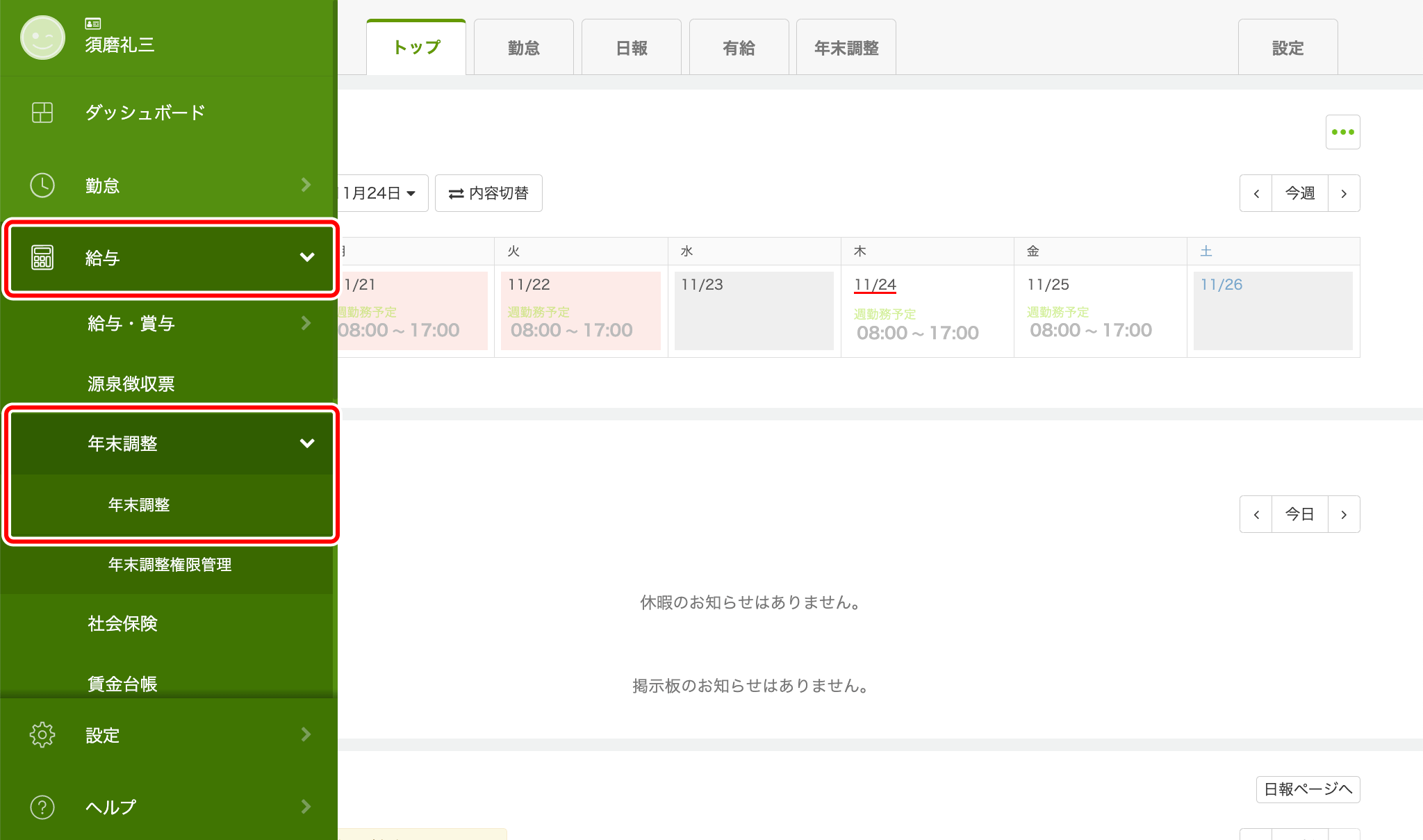Image resolution: width=1423 pixels, height=840 pixels.
Task: Click the gear icon for 設定
Action: 42,734
